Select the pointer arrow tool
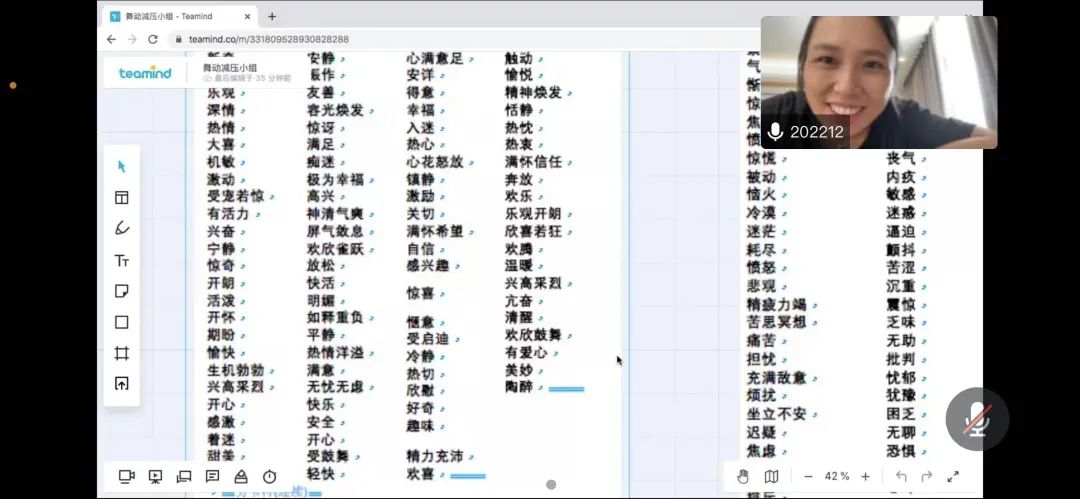Screen dimensions: 1080x499 pos(122,167)
